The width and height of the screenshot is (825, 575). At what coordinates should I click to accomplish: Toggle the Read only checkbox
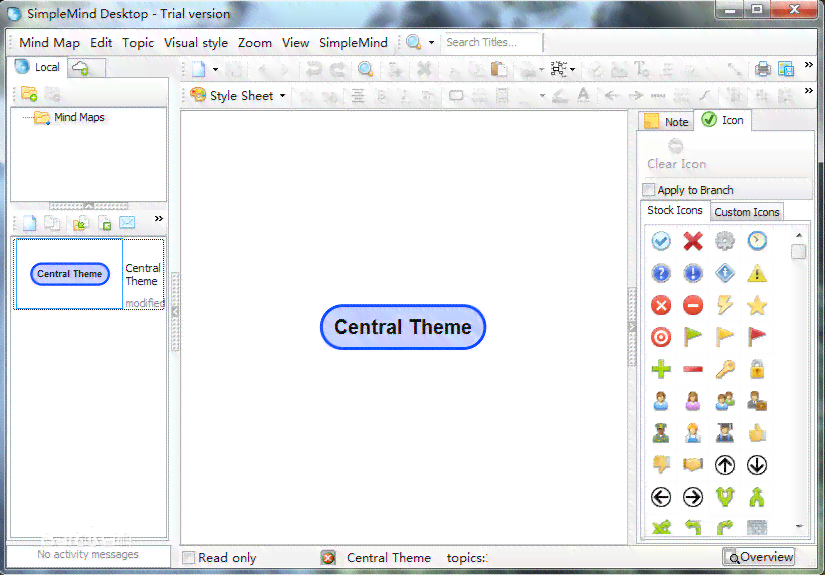pos(188,558)
